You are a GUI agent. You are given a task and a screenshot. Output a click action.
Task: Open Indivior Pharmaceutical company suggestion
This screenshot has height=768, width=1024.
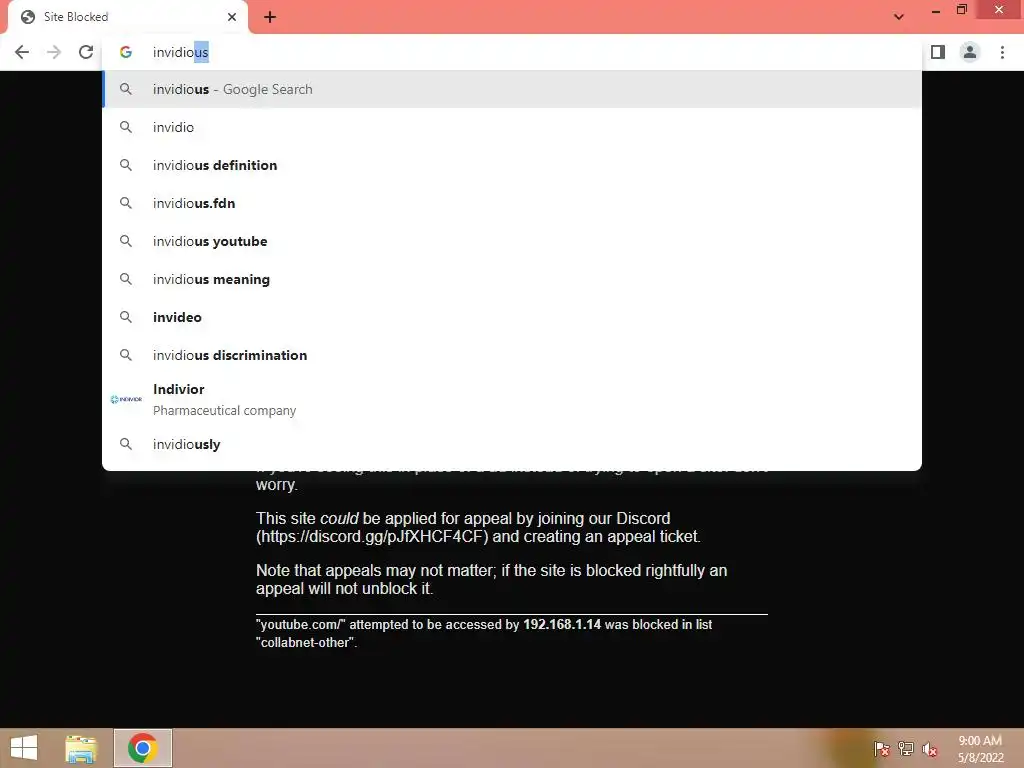[512, 399]
